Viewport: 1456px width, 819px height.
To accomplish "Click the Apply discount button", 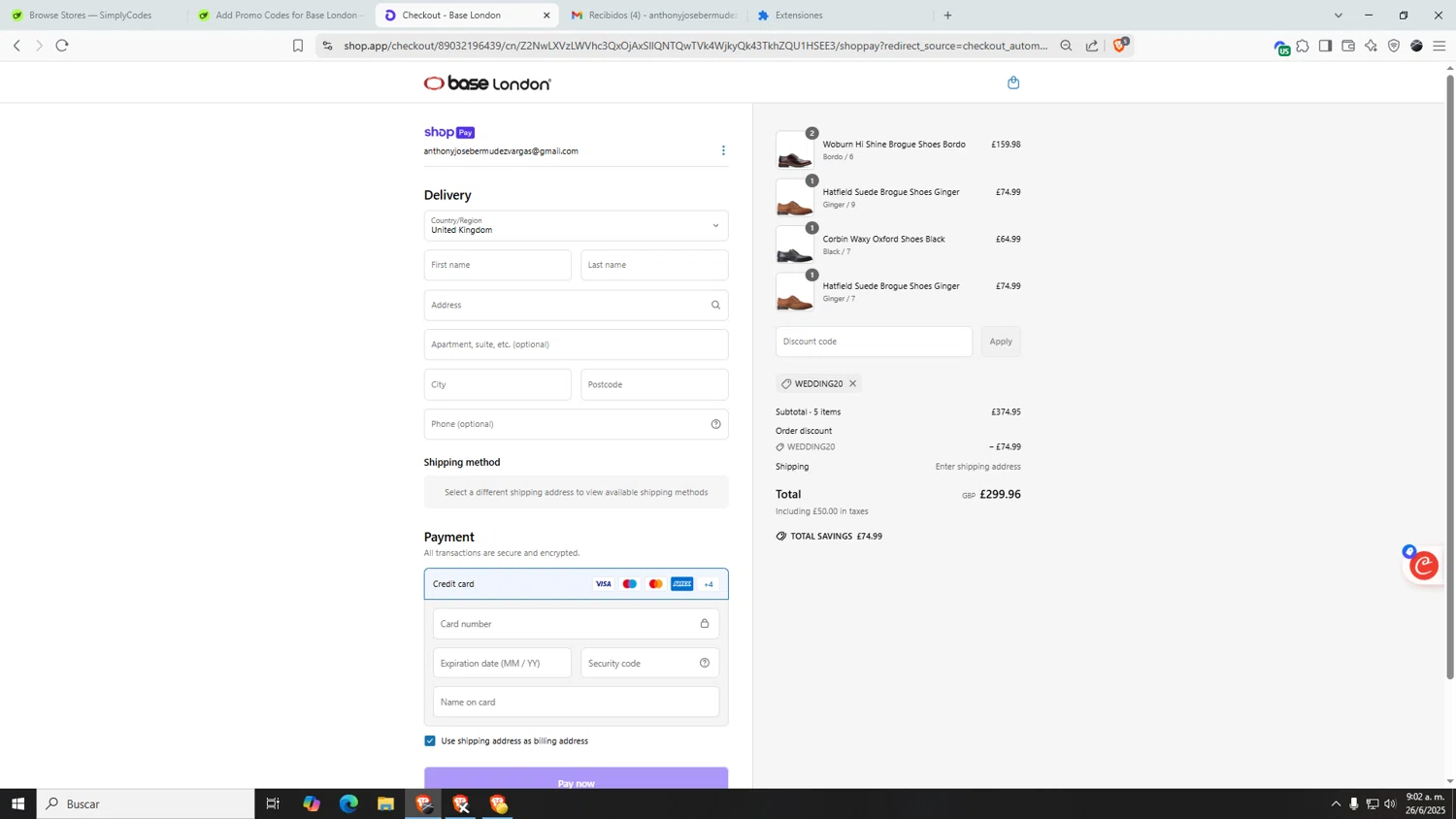I will pyautogui.click(x=1001, y=342).
